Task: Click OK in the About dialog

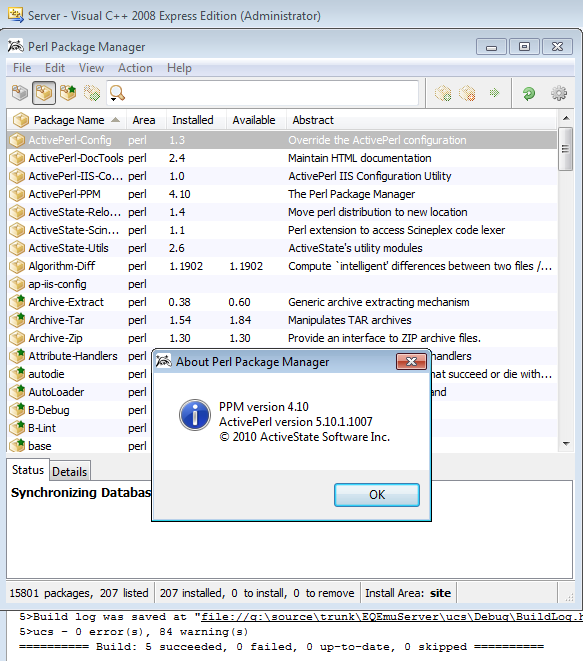Action: [377, 494]
